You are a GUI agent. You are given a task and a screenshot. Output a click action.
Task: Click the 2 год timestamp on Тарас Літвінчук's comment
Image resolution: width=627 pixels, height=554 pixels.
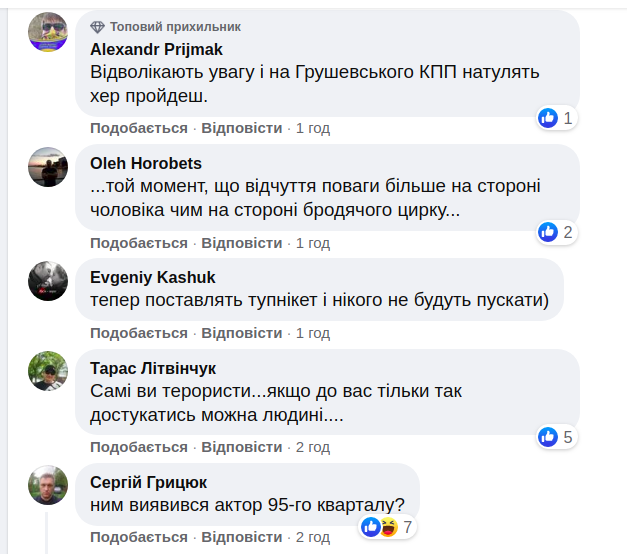[312, 447]
